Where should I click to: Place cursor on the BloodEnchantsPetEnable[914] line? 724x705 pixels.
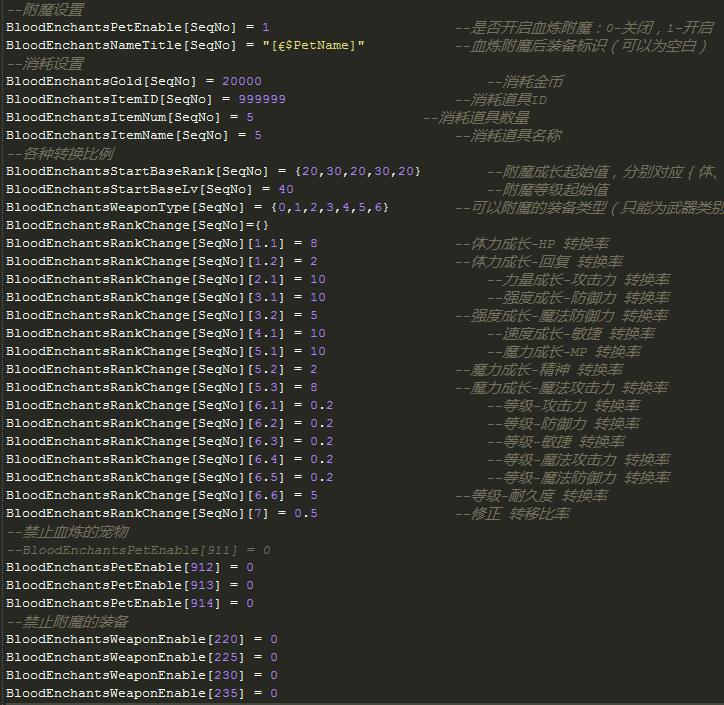coord(130,603)
